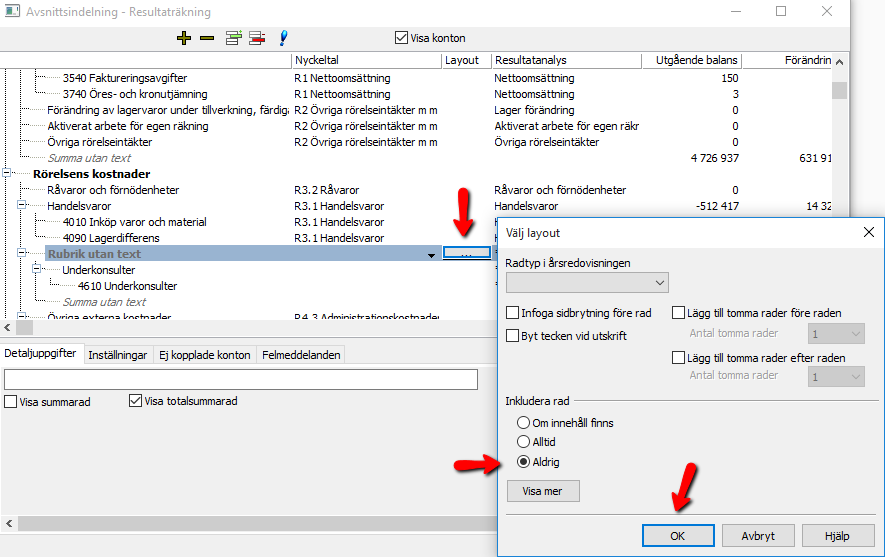Open the Rubrik utan text row dropdown arrow
Viewport: 885px width, 557px height.
click(431, 255)
